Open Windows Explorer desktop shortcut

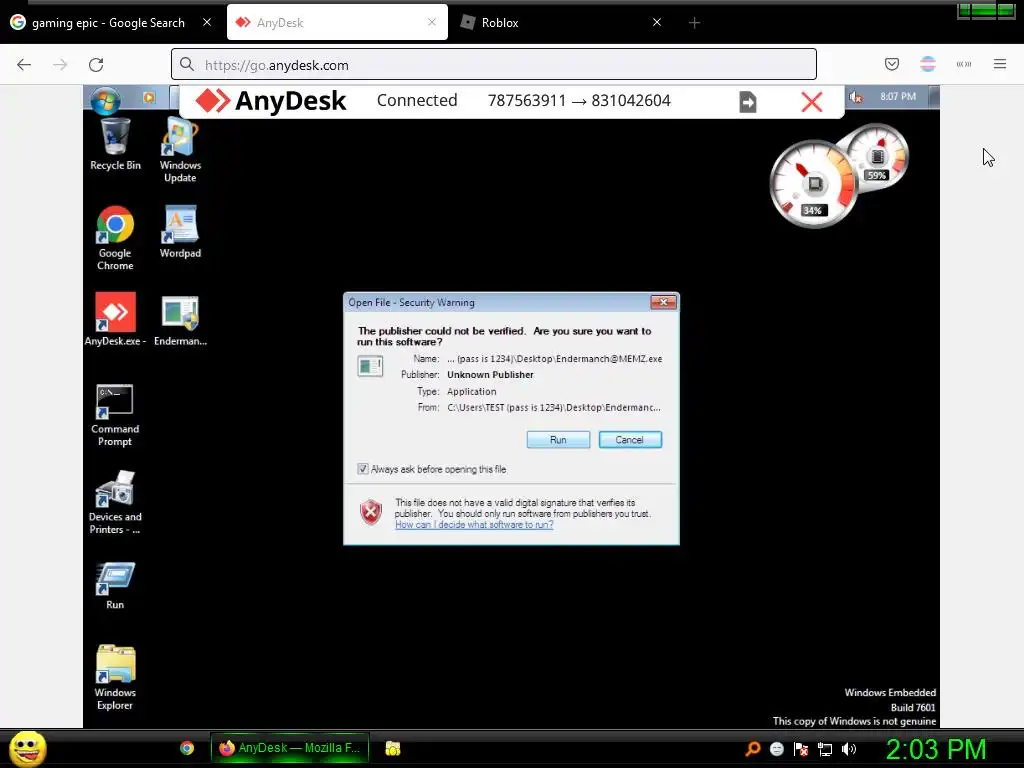click(115, 677)
